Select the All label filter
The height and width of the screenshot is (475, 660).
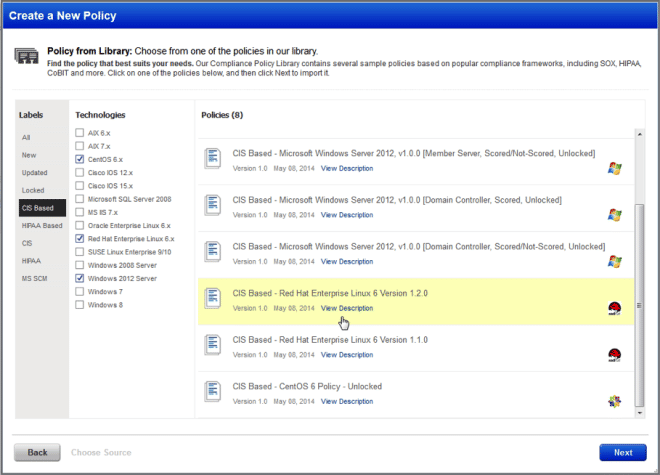coord(26,137)
